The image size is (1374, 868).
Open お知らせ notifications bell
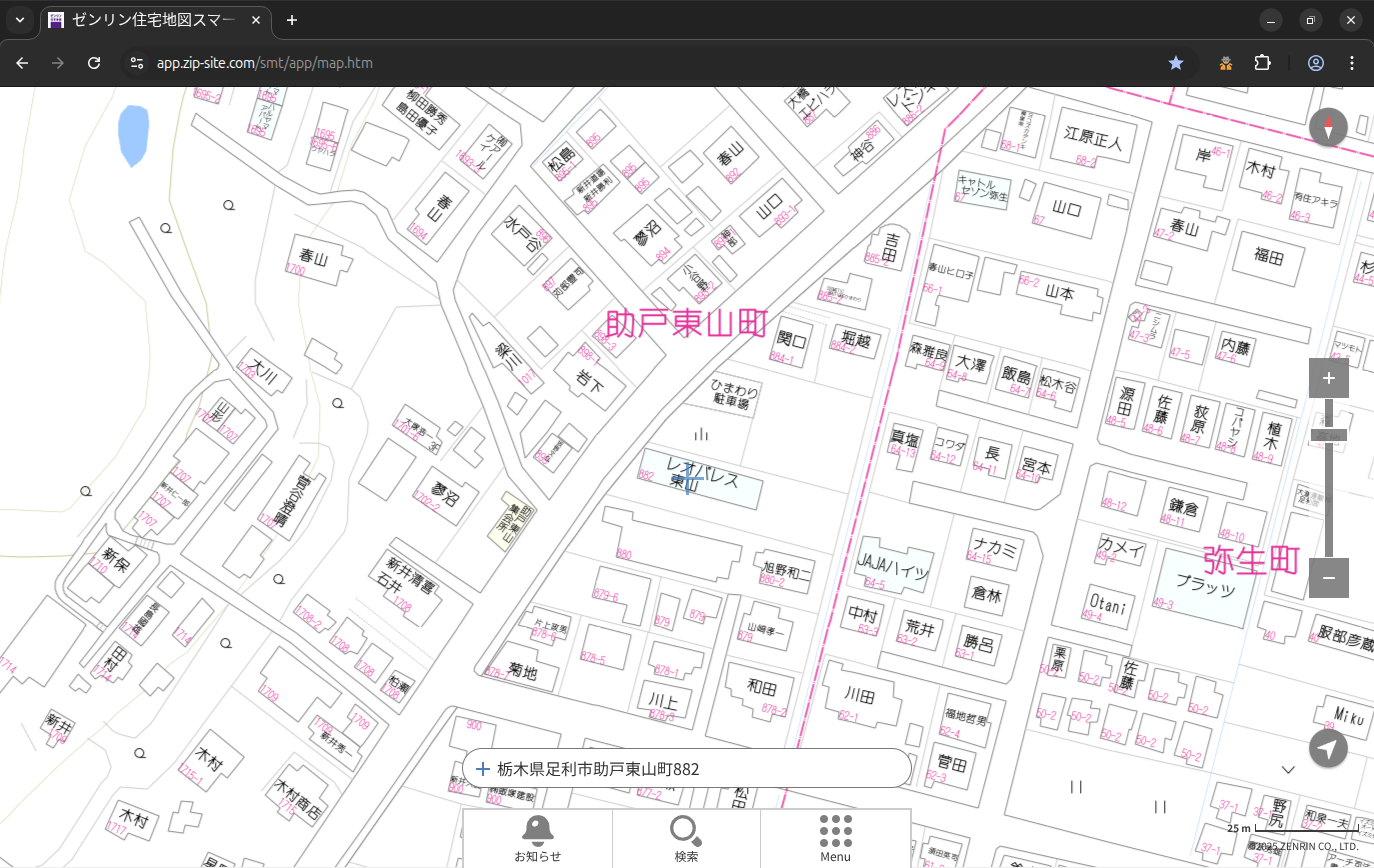(x=537, y=837)
